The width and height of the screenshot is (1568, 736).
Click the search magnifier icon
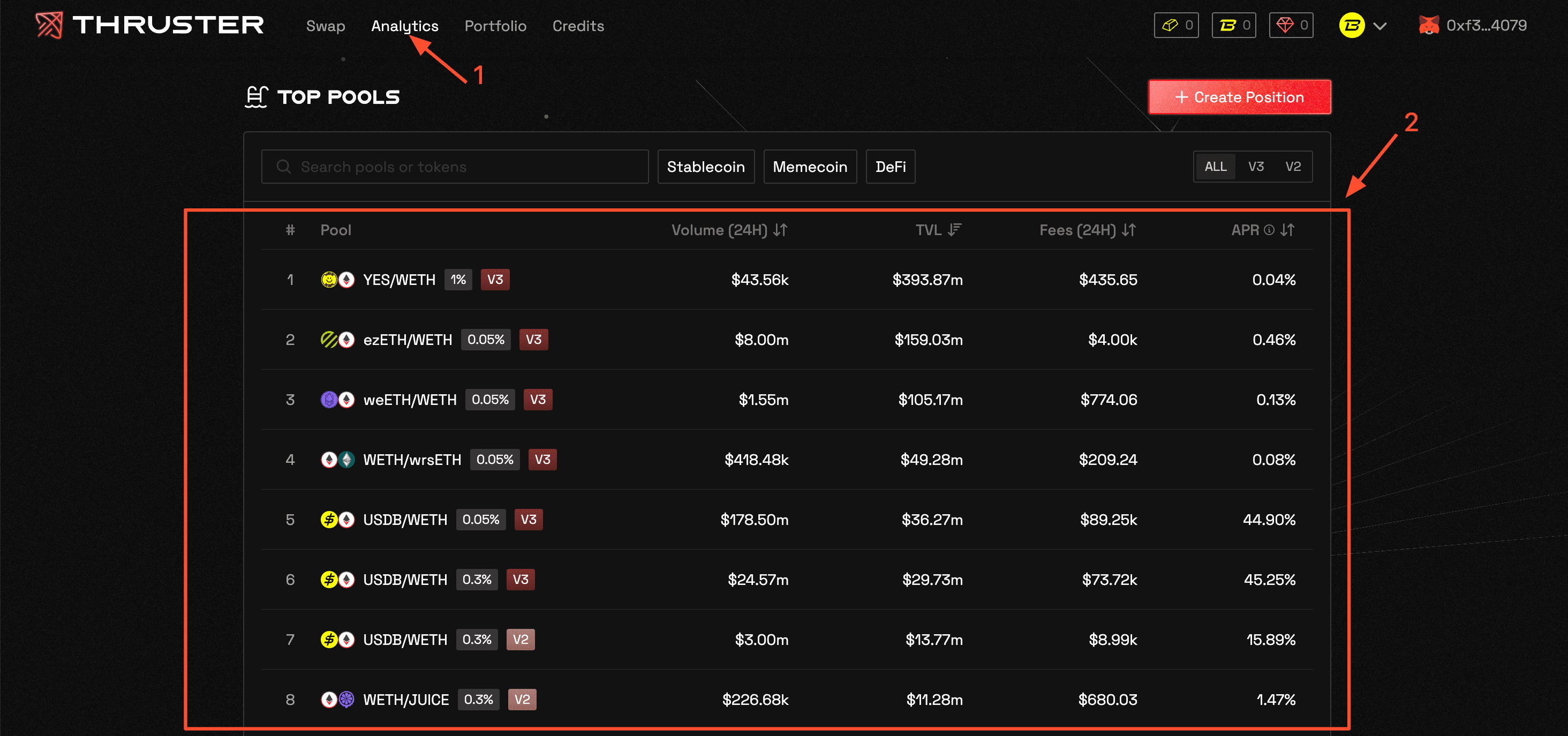[284, 167]
